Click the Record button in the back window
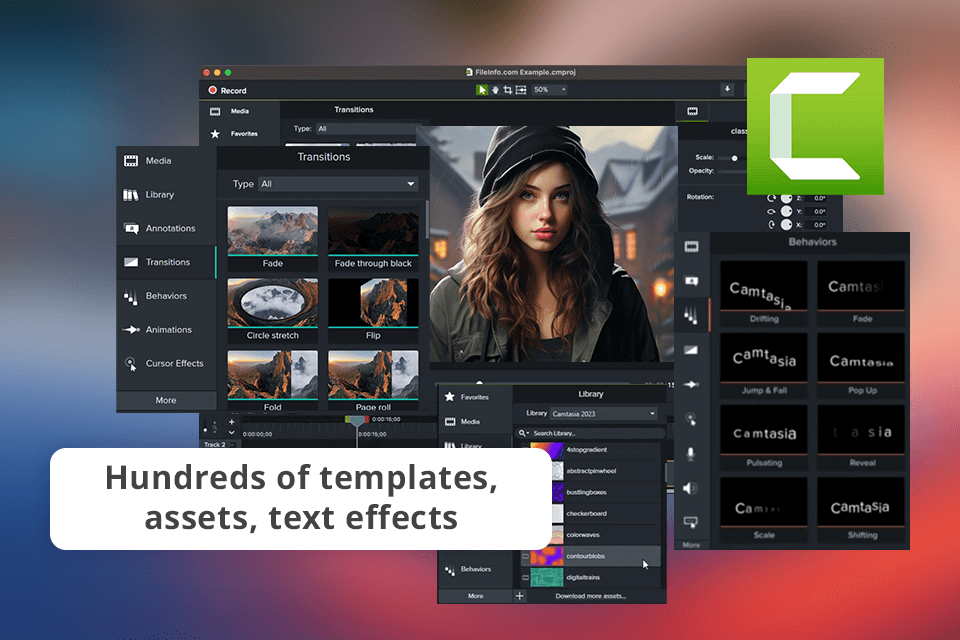Viewport: 960px width, 640px height. click(x=227, y=91)
